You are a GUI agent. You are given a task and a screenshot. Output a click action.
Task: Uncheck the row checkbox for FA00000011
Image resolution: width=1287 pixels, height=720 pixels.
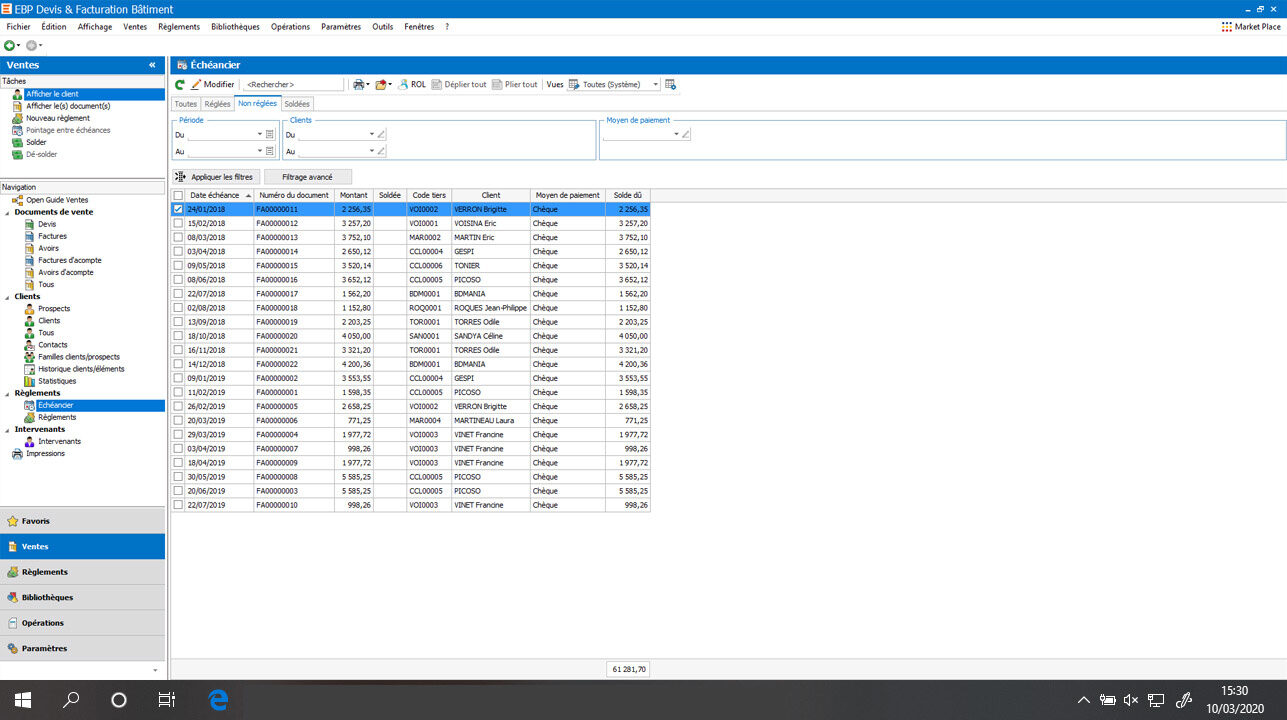(178, 209)
